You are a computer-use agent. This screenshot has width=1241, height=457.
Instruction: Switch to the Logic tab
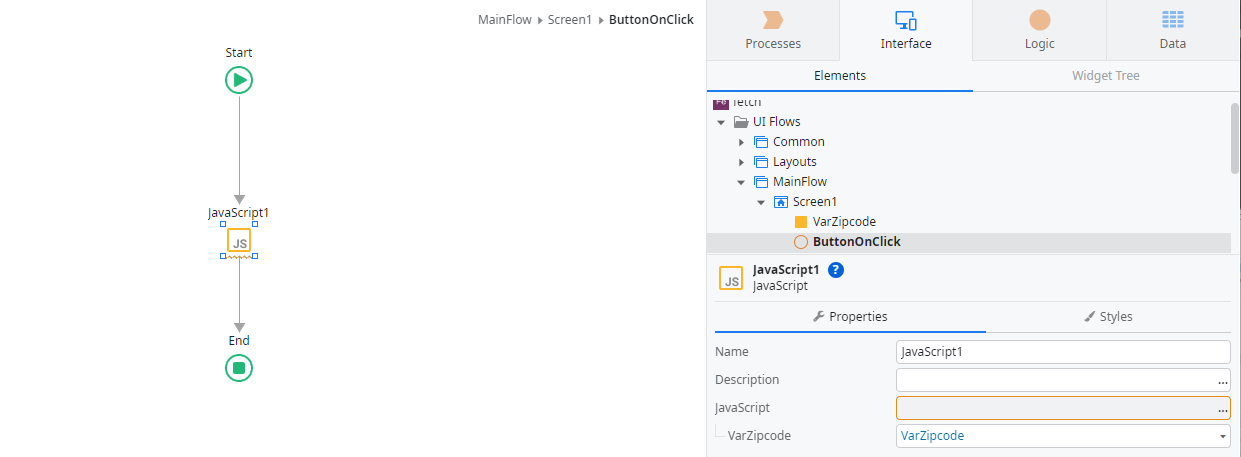pyautogui.click(x=1039, y=29)
